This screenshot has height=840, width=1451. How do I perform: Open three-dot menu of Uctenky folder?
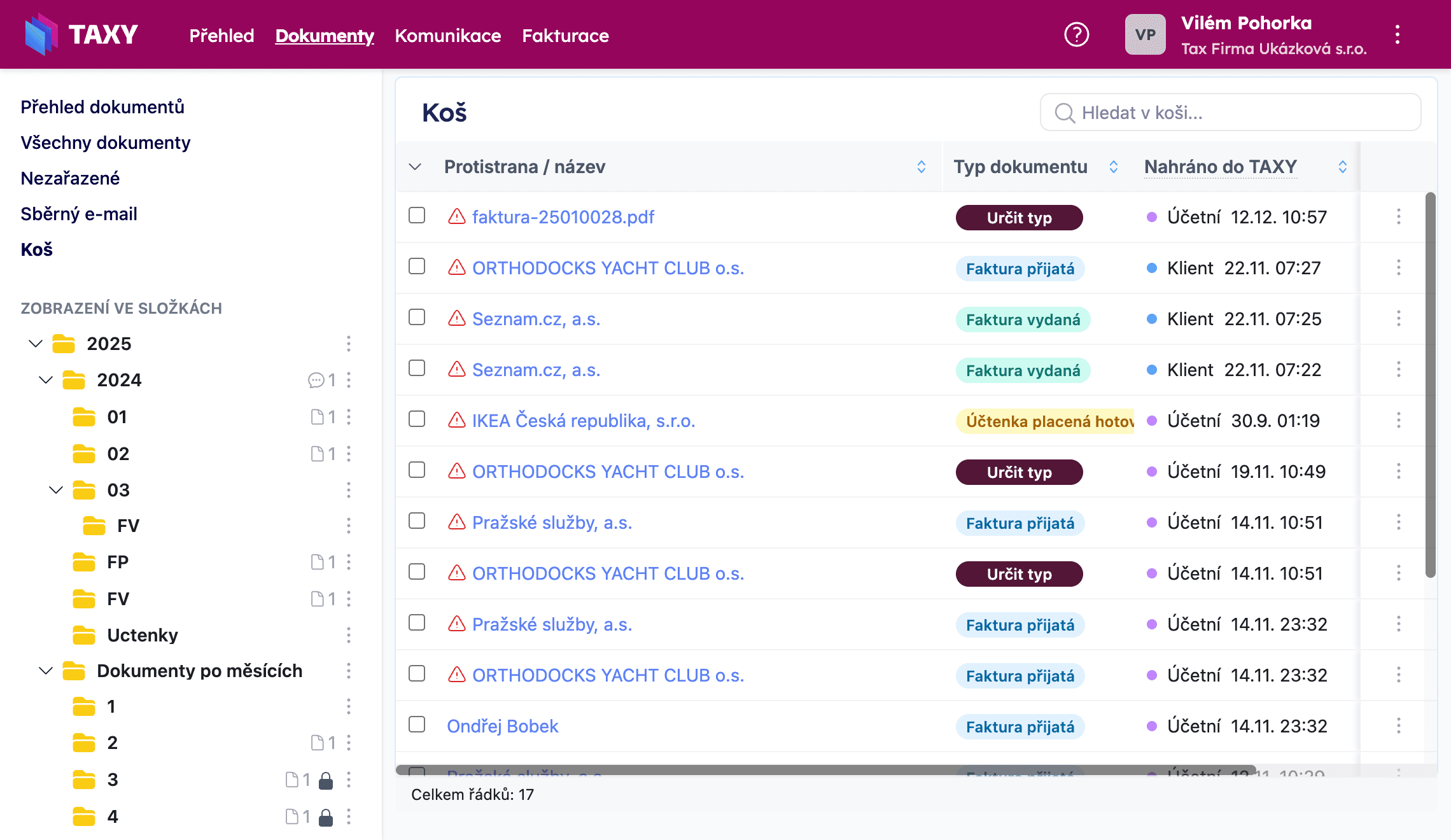[348, 635]
